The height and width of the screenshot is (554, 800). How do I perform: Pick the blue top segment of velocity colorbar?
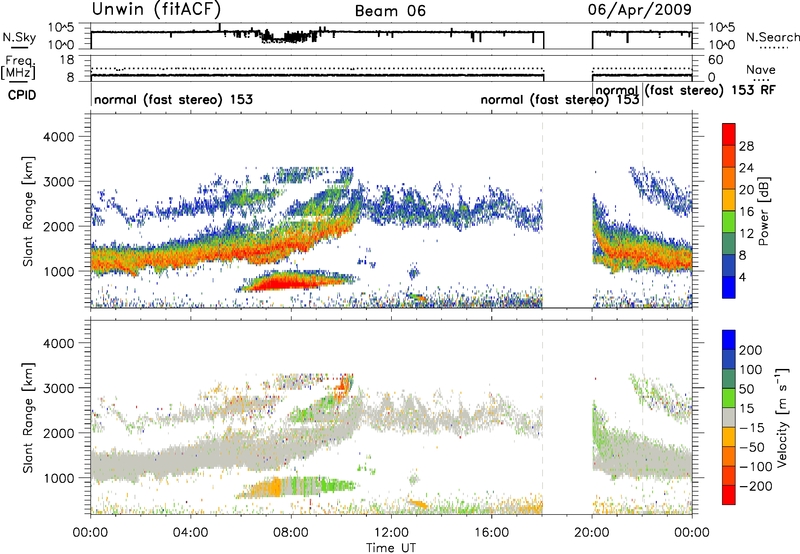(x=729, y=340)
